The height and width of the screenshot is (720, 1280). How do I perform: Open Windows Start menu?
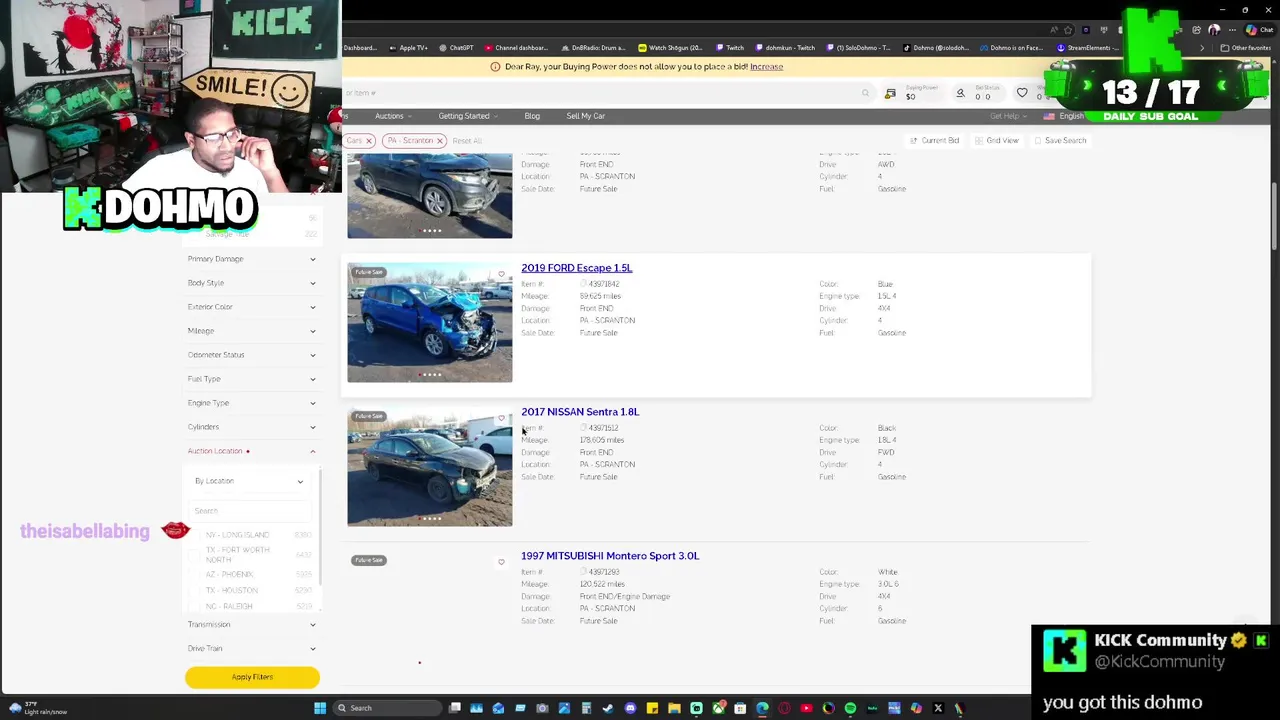click(x=320, y=708)
